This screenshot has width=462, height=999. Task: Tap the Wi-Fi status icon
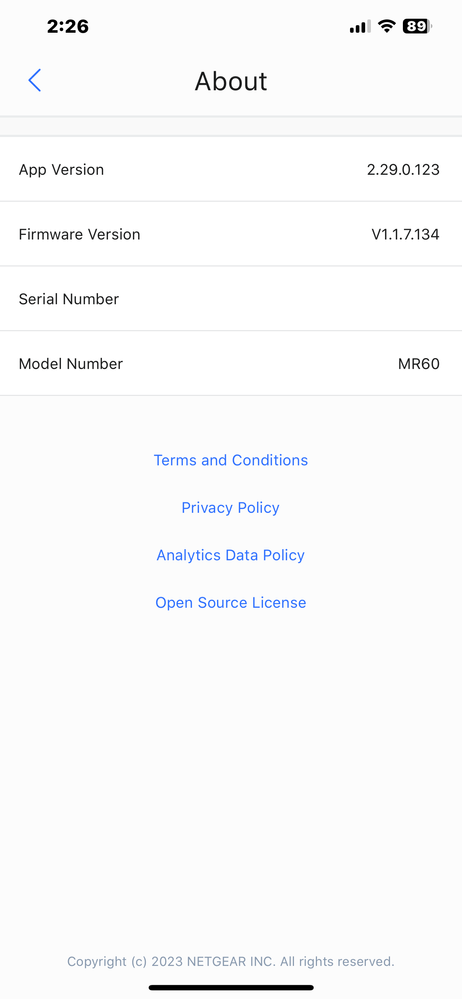coord(386,26)
